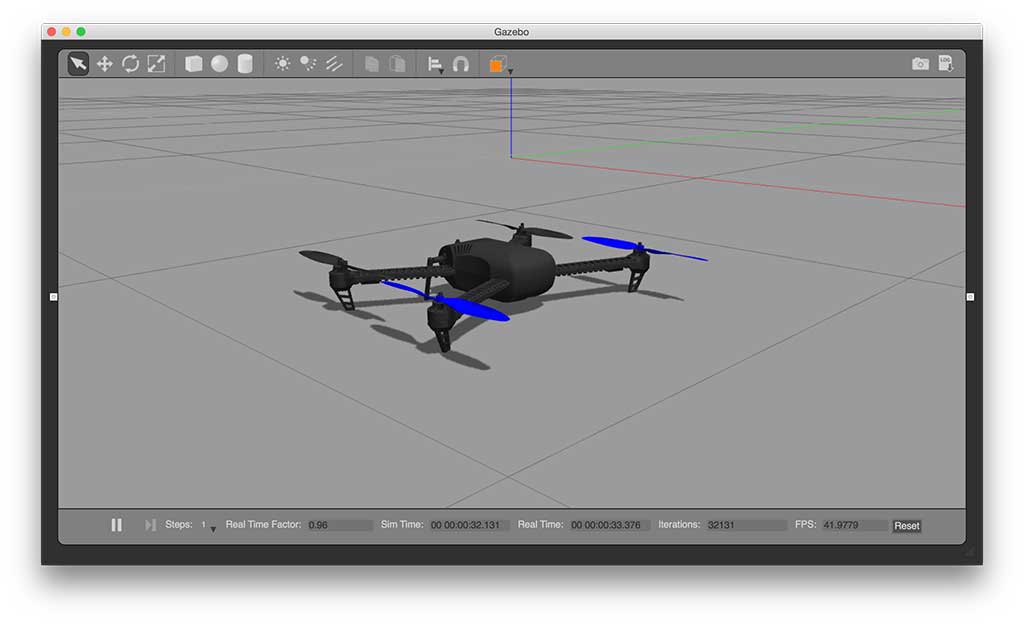Viewport: 1024px width, 624px height.
Task: Click the copy icon in toolbar
Action: click(x=372, y=64)
